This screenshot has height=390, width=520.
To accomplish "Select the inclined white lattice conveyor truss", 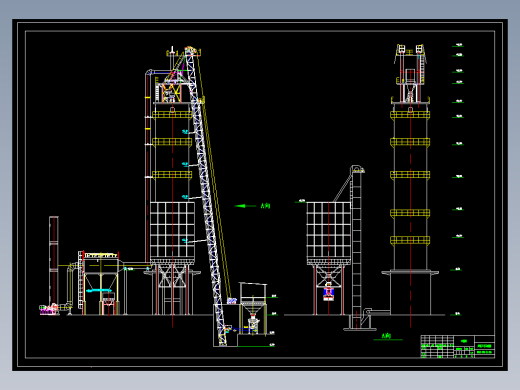I will (204, 197).
